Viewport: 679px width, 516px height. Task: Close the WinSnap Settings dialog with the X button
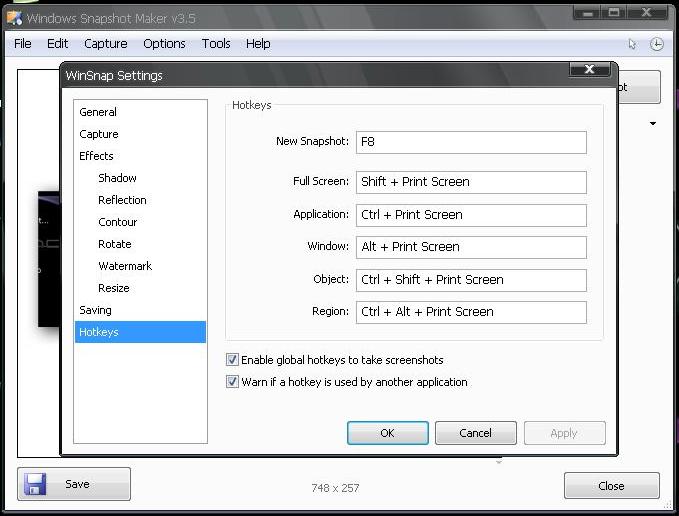click(x=589, y=69)
